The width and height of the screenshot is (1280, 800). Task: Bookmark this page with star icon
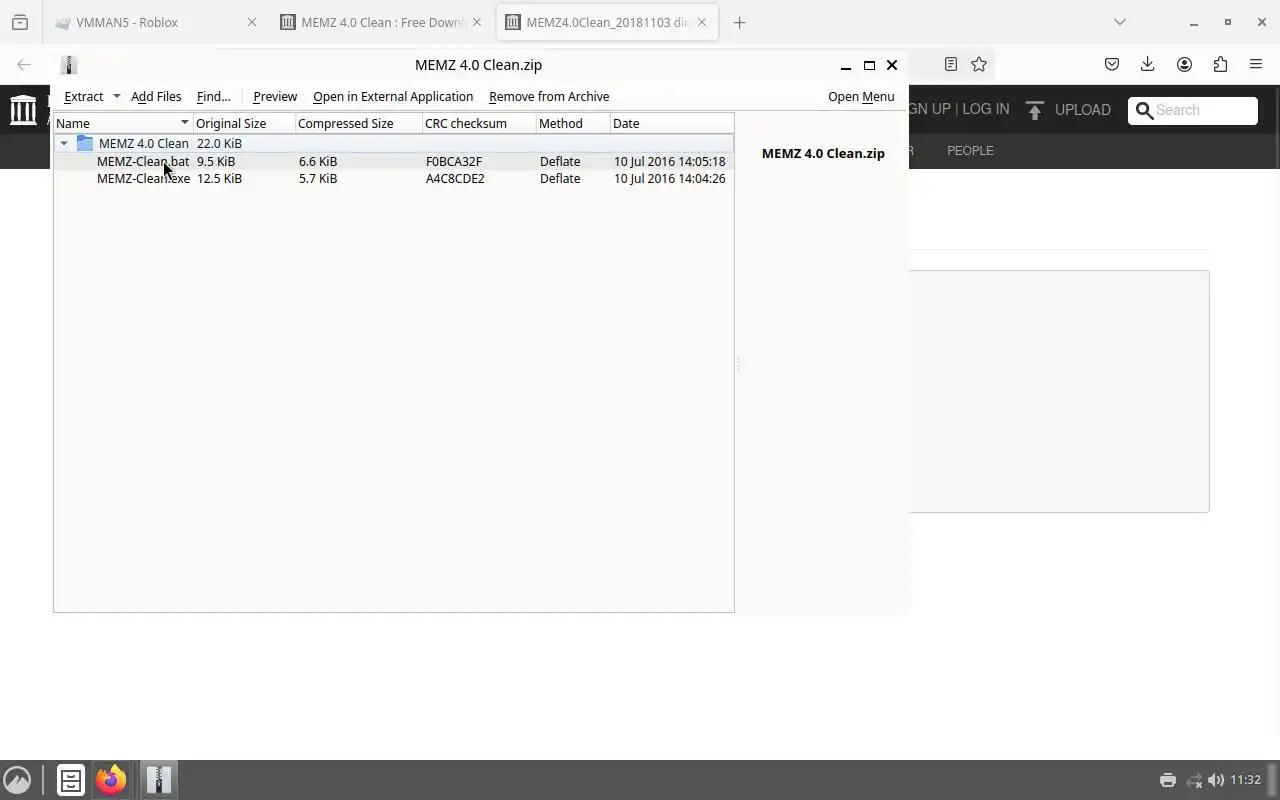pos(979,64)
